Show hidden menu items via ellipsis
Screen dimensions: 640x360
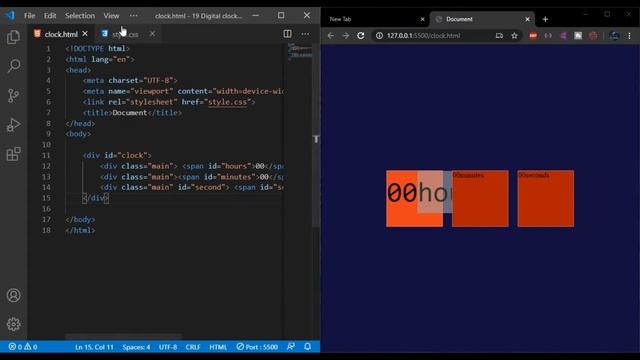(133, 16)
